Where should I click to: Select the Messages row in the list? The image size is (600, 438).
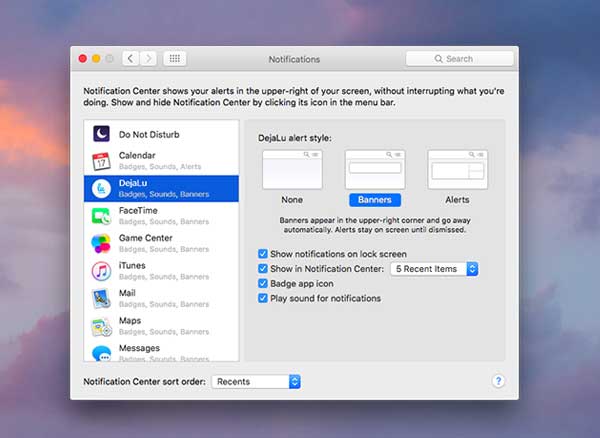point(161,351)
